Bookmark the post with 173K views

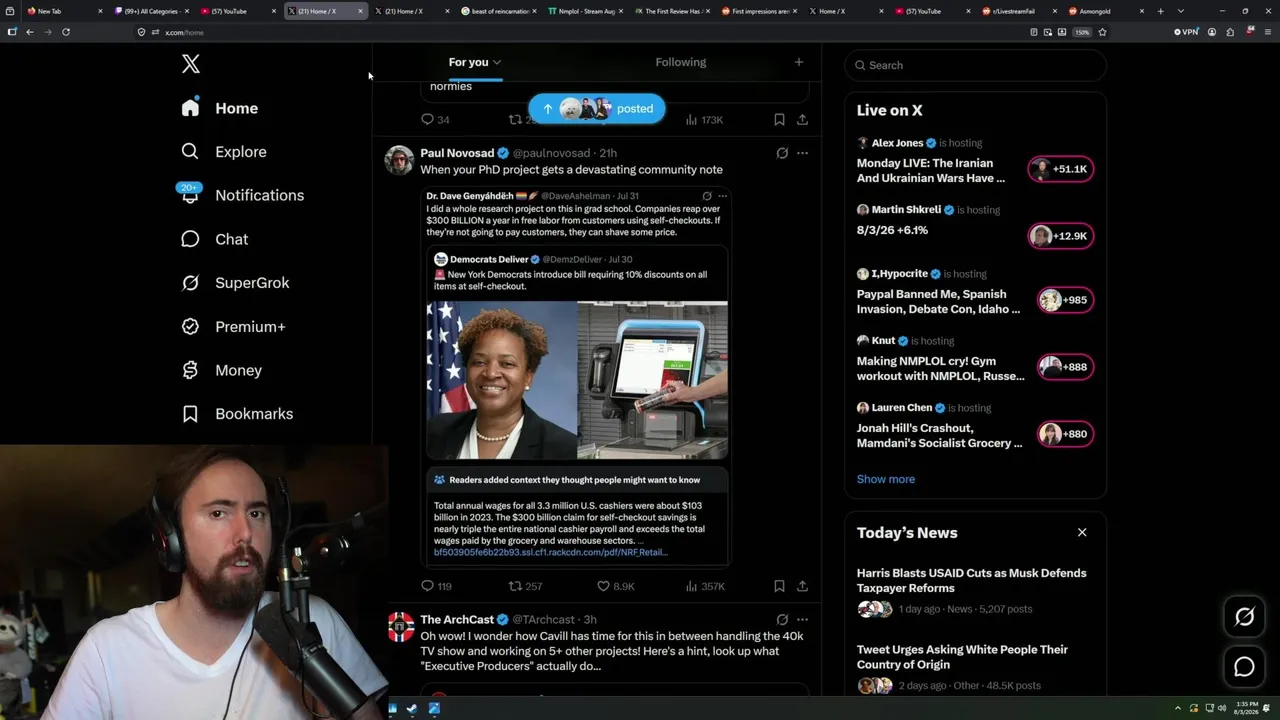pyautogui.click(x=779, y=120)
